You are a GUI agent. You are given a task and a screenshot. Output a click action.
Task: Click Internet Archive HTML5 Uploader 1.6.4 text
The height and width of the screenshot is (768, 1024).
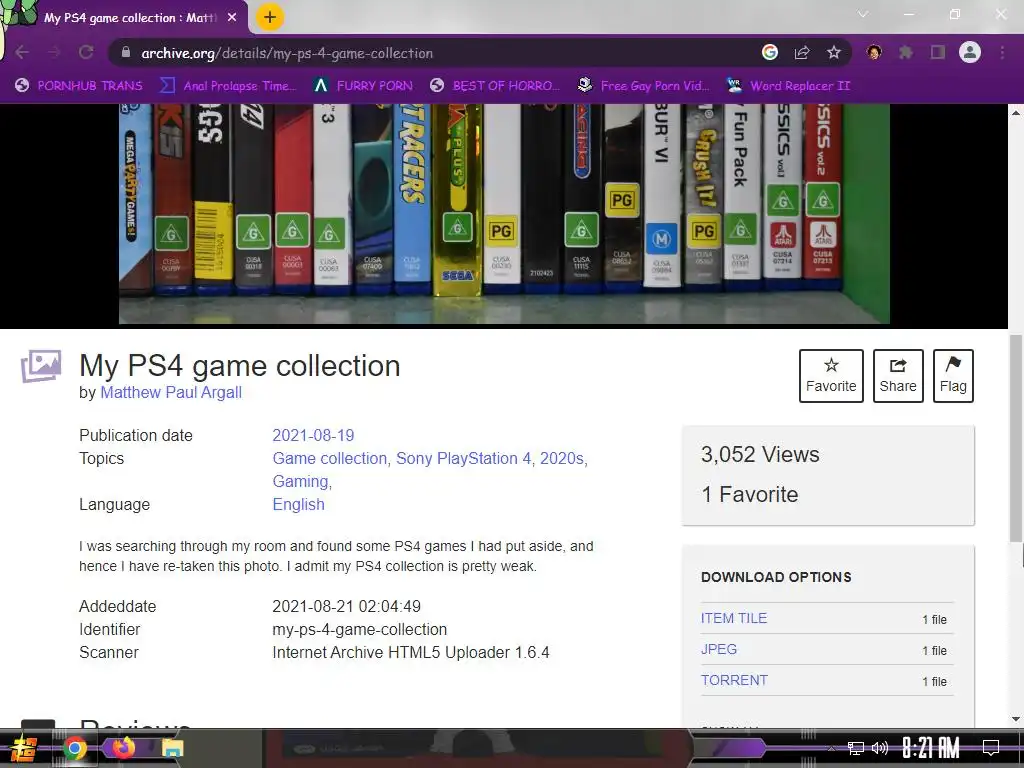[x=411, y=652]
